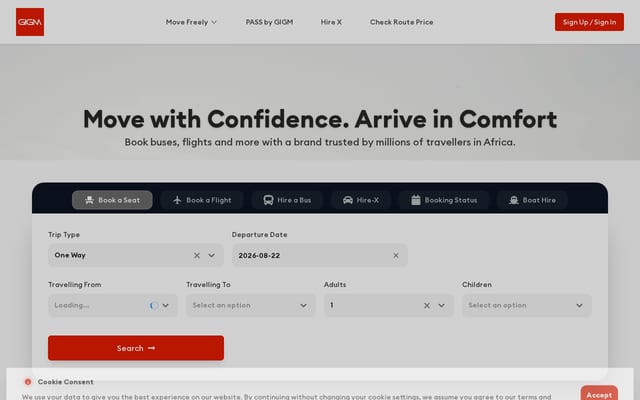640x400 pixels.
Task: Click the Adults label
Action: point(335,284)
